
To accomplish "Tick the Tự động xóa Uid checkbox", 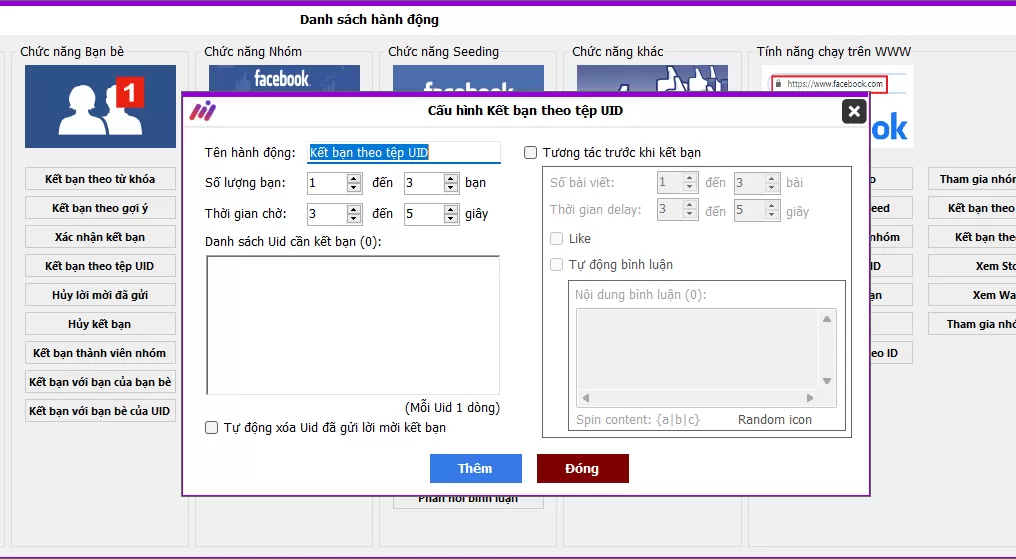I will tap(211, 427).
